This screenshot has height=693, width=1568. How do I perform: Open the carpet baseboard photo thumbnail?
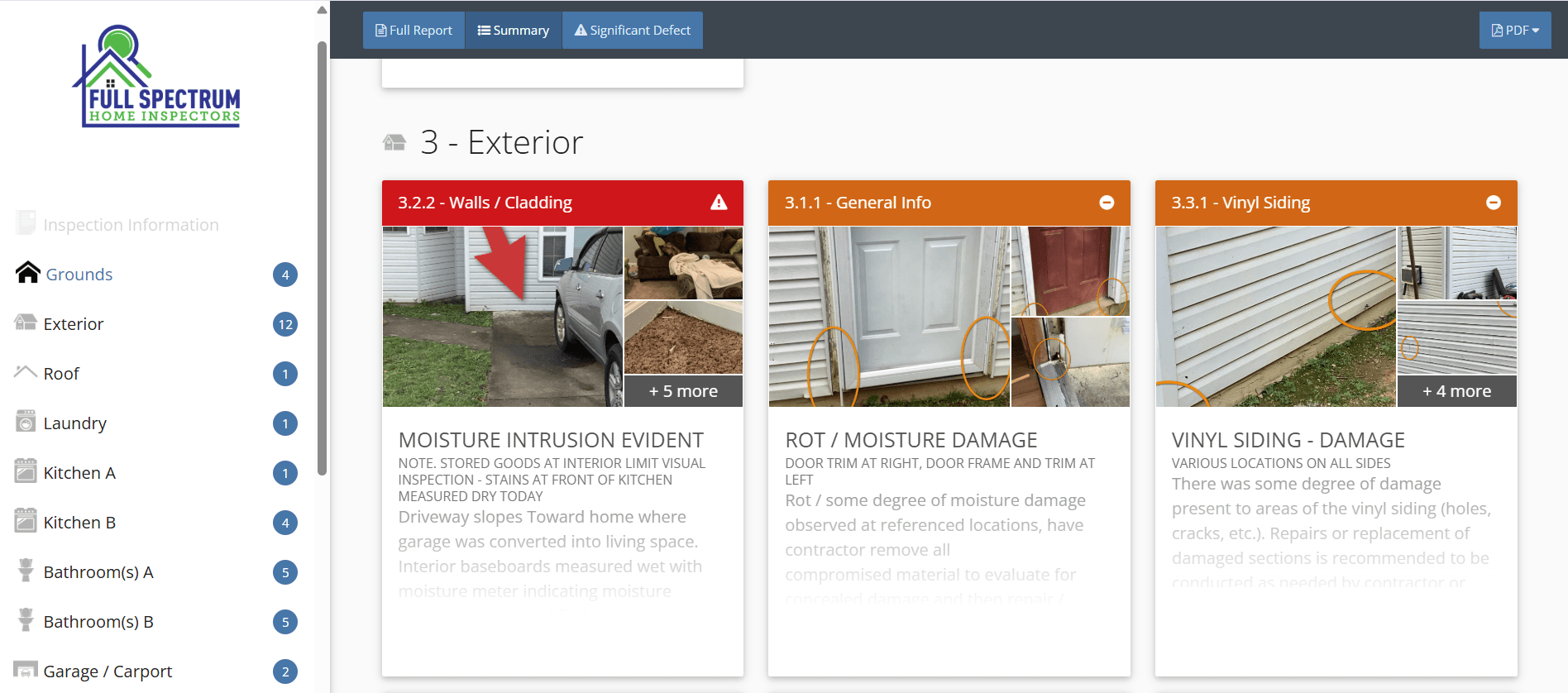click(x=683, y=337)
